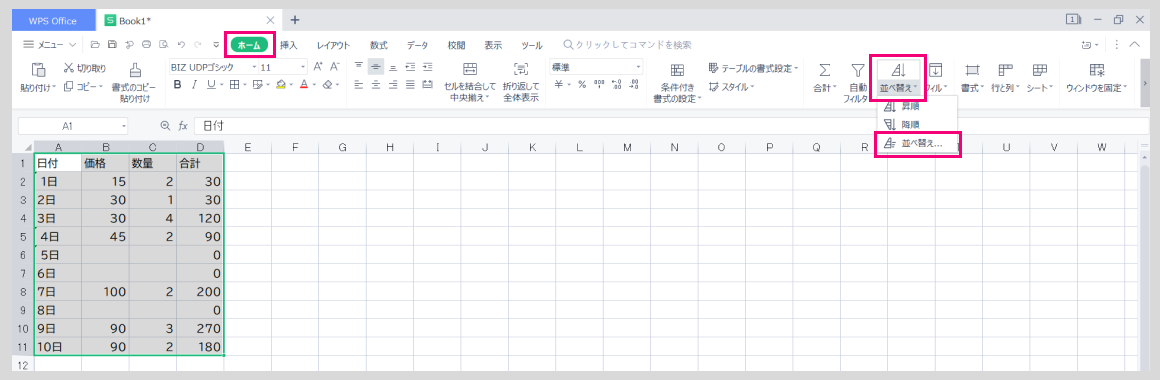Click the 行と列 rows and columns icon
Screen dimensions: 1160x380
[x=1005, y=69]
